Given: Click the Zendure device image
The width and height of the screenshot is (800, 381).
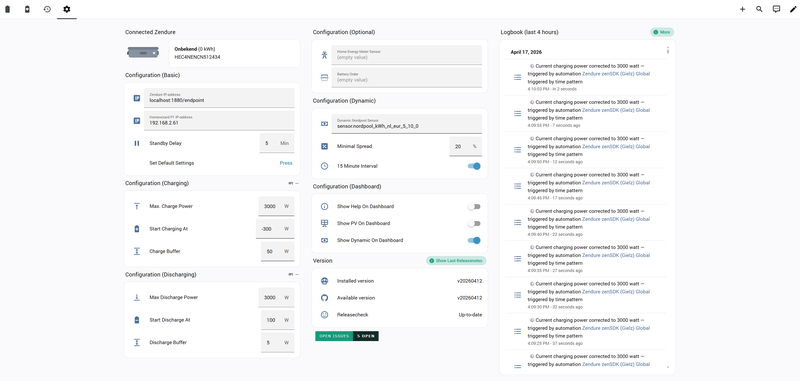Looking at the screenshot, I should (143, 53).
